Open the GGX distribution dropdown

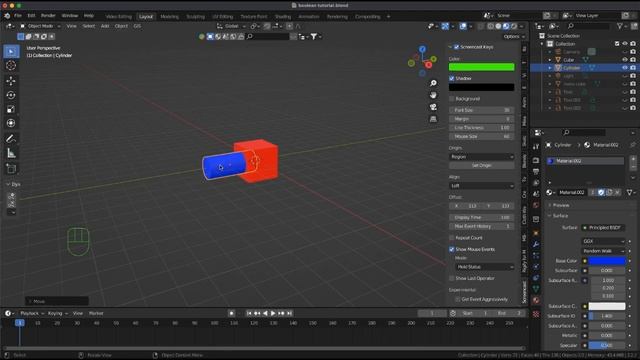tap(603, 241)
